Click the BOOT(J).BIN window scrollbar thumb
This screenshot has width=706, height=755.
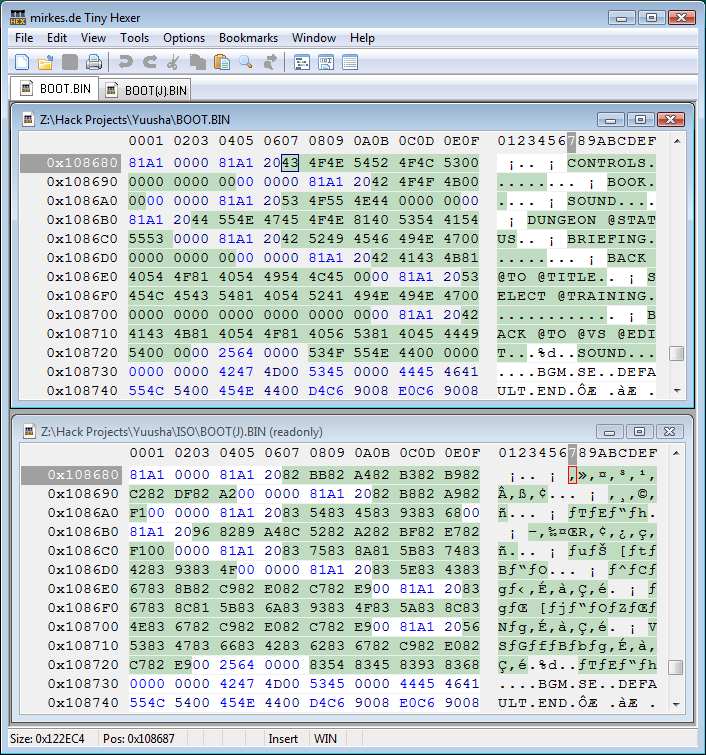[676, 667]
